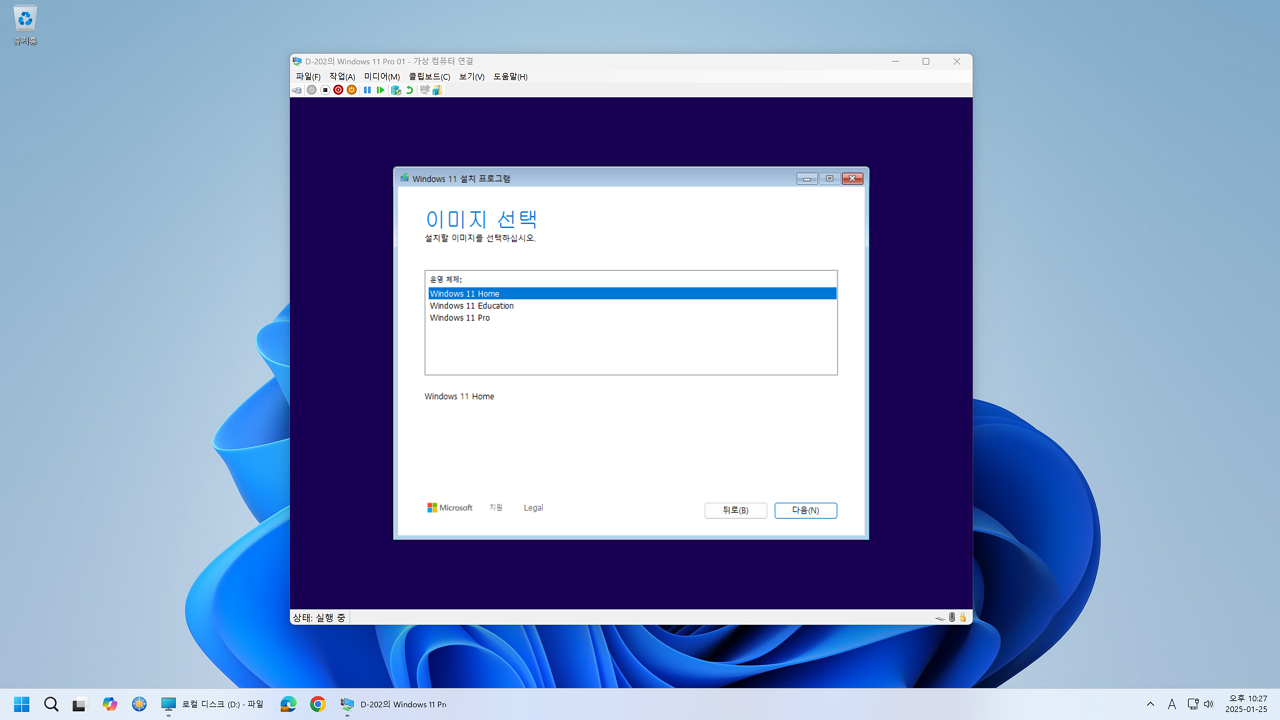Revert the VM with the green arrow icon
The image size is (1280, 720).
coord(409,90)
